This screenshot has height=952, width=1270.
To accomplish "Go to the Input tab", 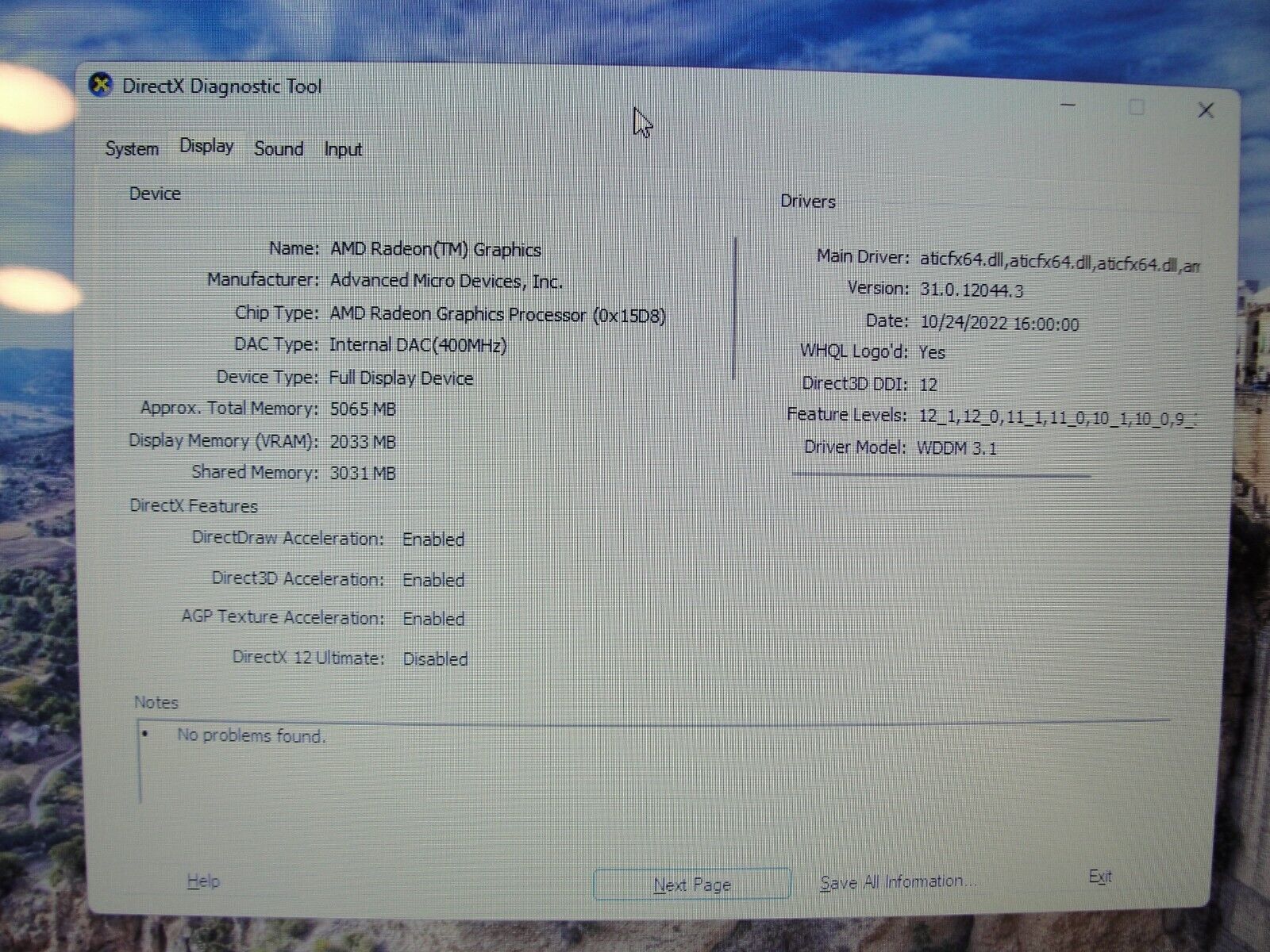I will click(x=343, y=149).
